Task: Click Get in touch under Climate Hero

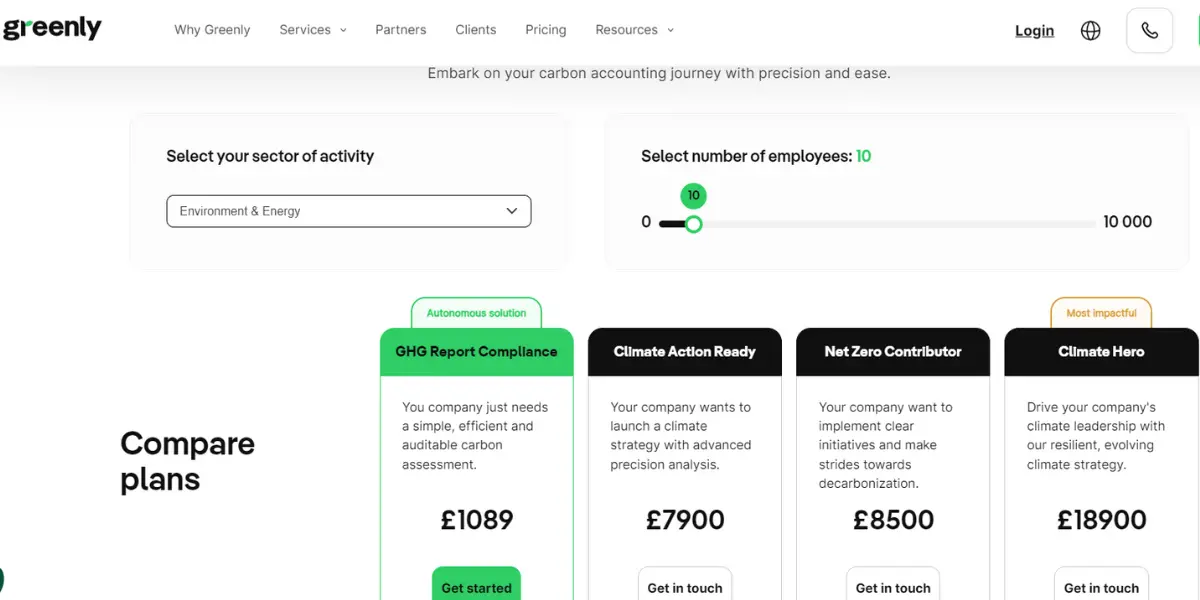Action: coord(1101,587)
